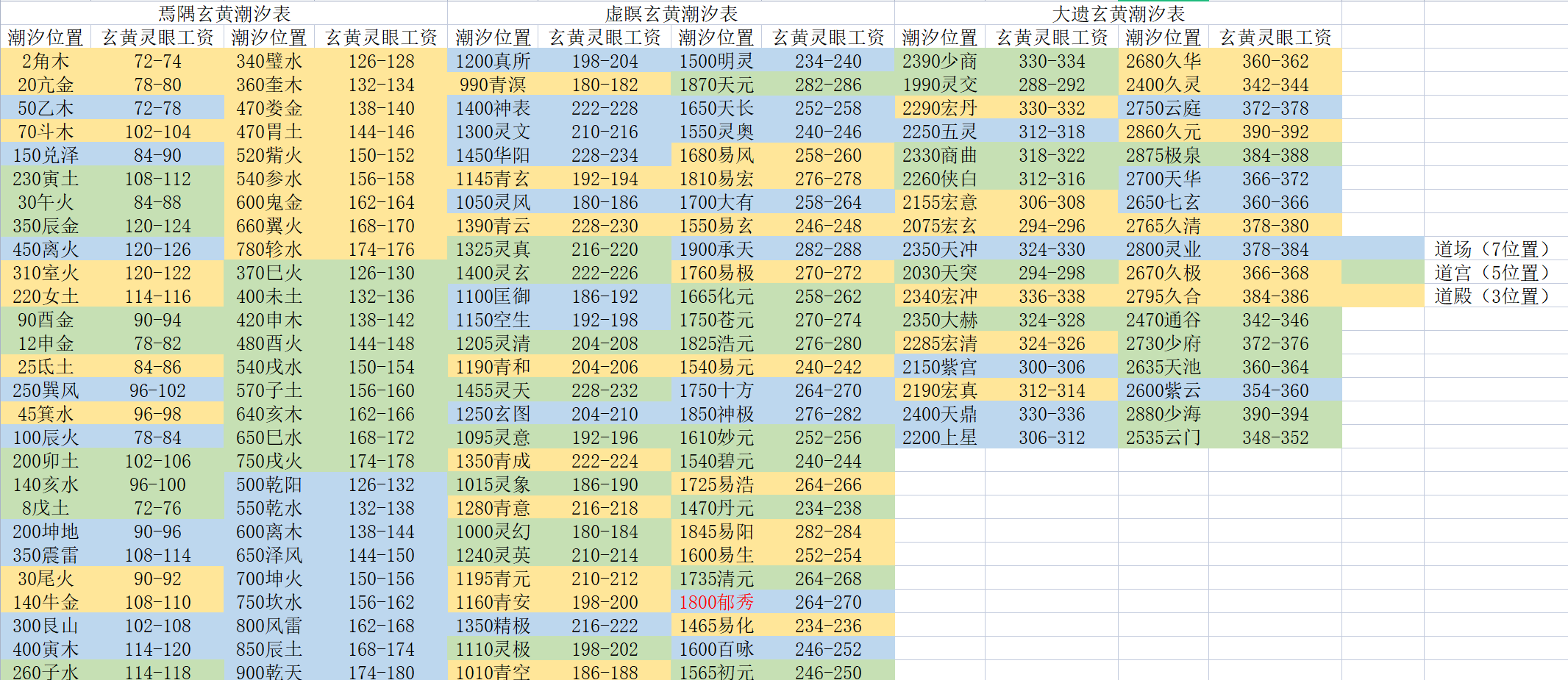Select the 焉隅玄黄潮汐表 title cell
The height and width of the screenshot is (680, 1568).
click(224, 13)
